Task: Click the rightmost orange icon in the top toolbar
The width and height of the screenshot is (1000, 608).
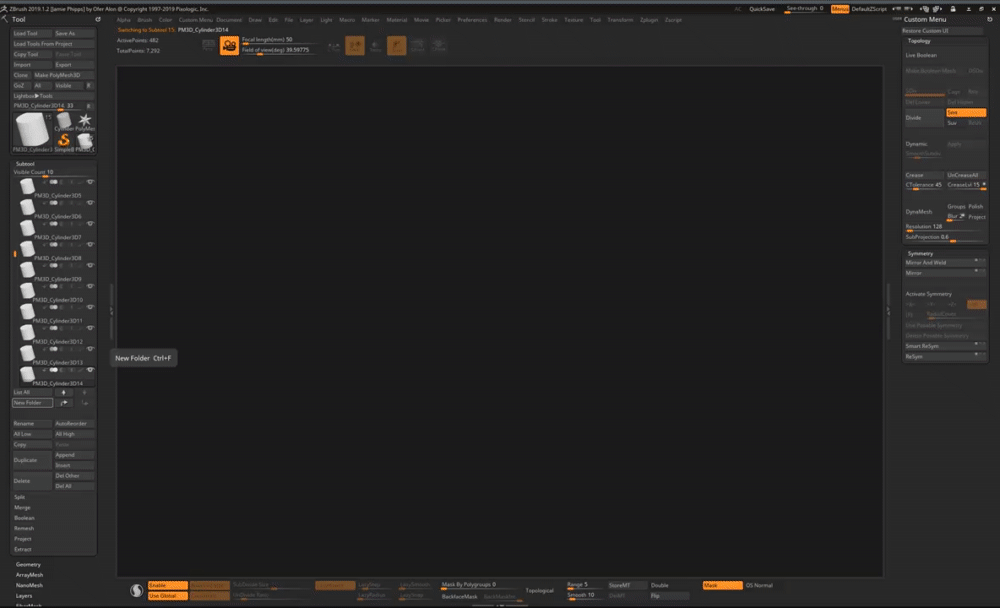Action: pyautogui.click(x=396, y=45)
